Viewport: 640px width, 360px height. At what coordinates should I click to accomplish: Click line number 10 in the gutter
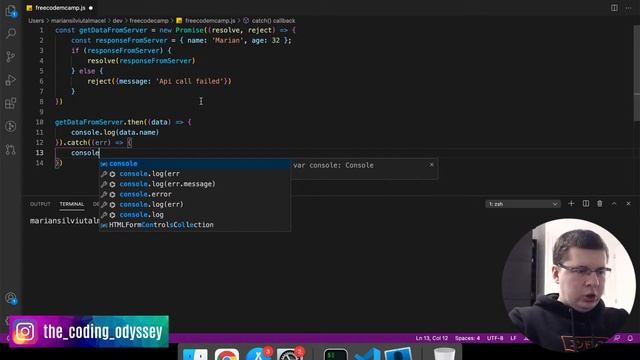tap(40, 122)
